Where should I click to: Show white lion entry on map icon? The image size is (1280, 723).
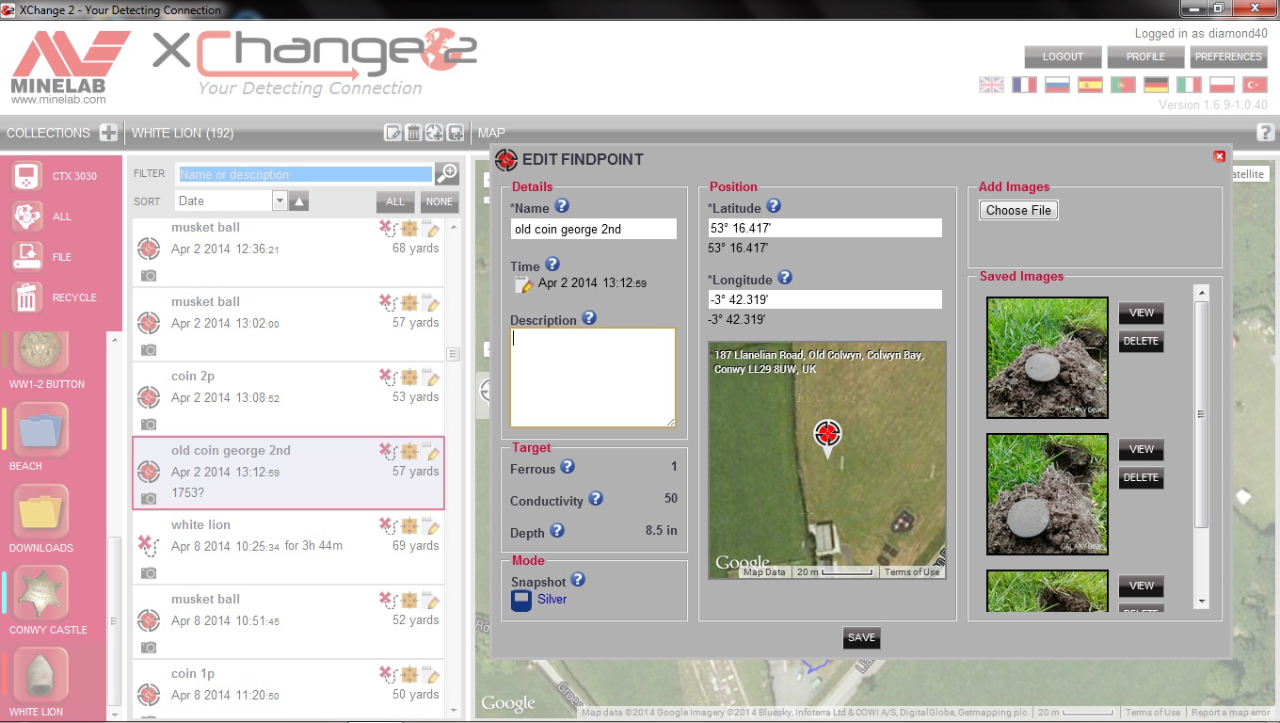pyautogui.click(x=409, y=526)
